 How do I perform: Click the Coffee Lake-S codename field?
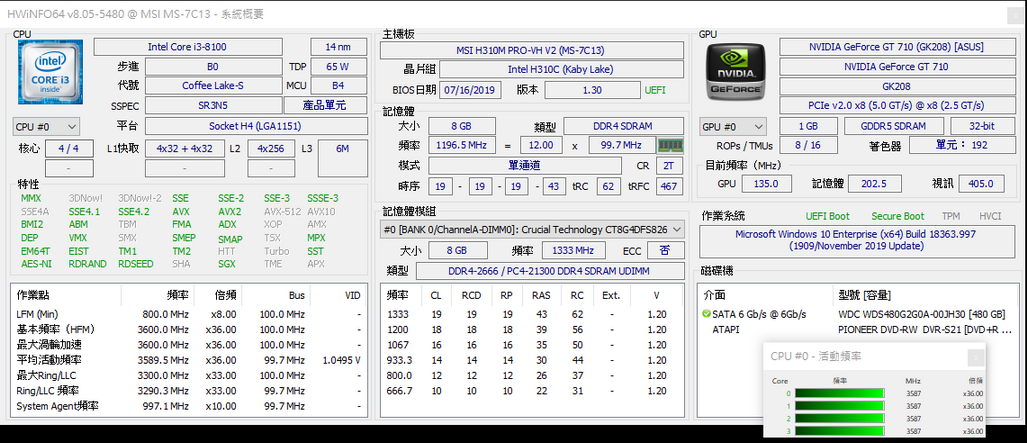213,86
